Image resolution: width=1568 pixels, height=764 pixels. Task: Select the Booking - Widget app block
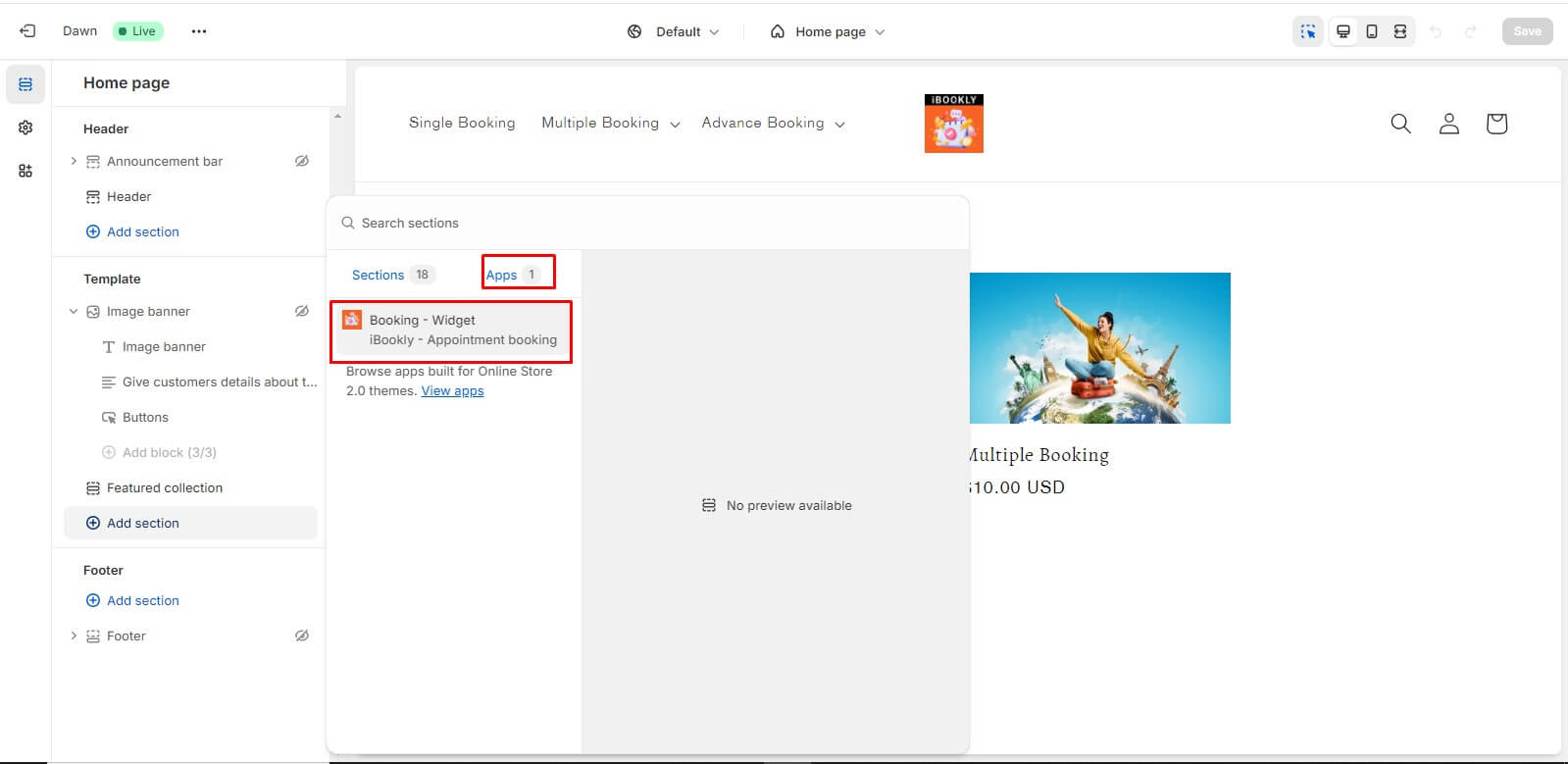tap(451, 331)
